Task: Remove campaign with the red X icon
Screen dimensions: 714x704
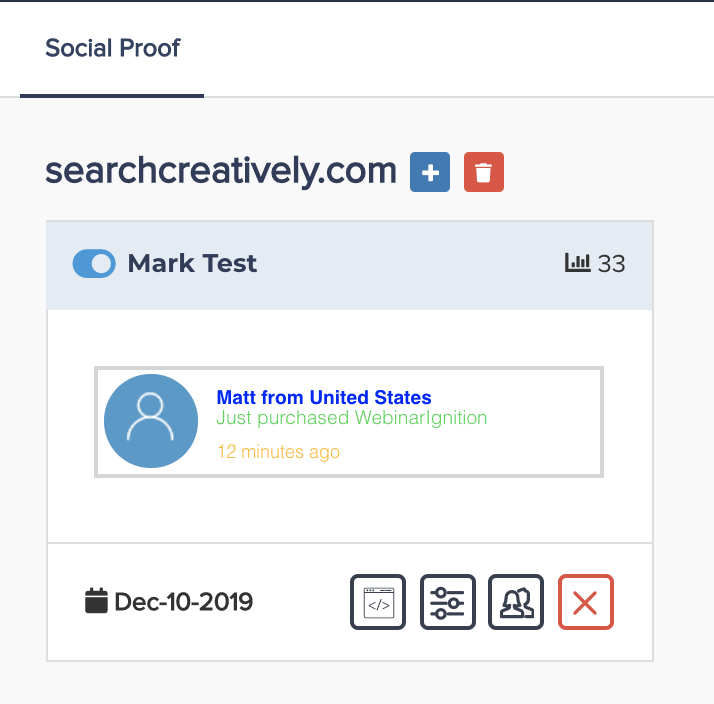Action: point(585,602)
